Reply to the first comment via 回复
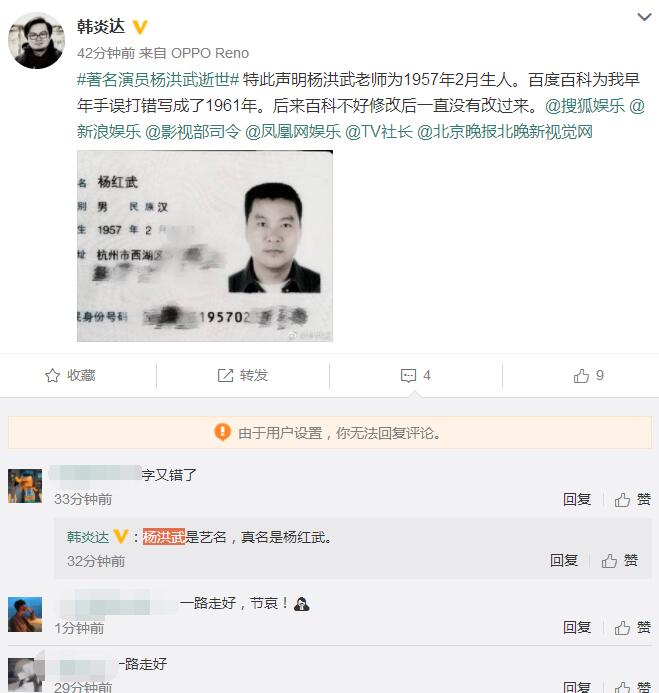 (576, 499)
